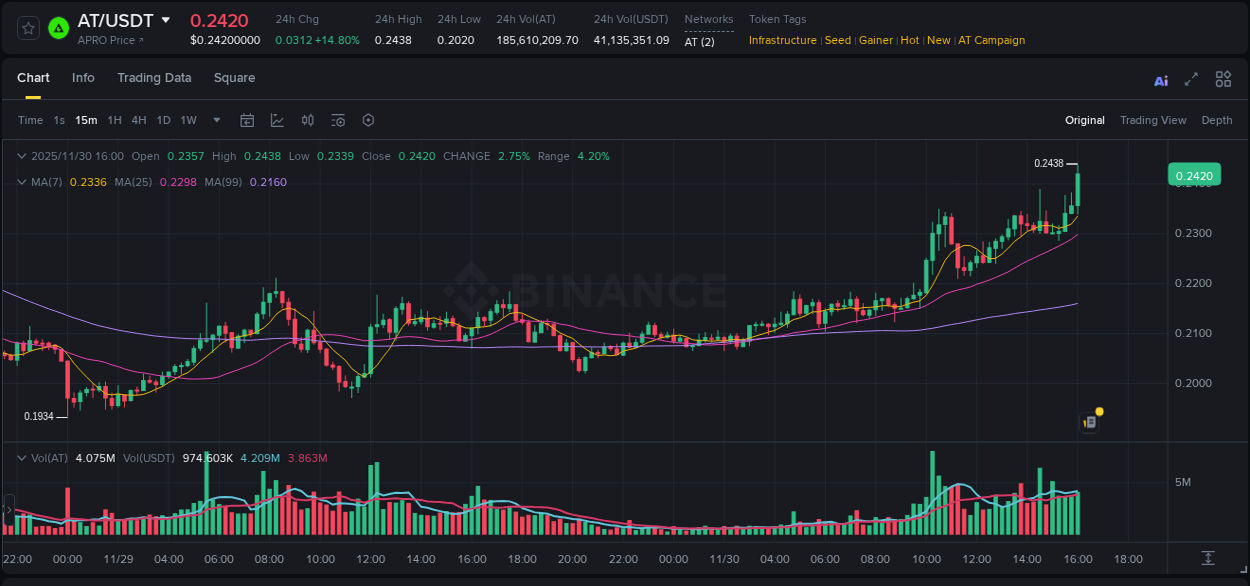Open the go-to-date calendar icon
Viewport: 1250px width, 586px height.
click(x=247, y=120)
